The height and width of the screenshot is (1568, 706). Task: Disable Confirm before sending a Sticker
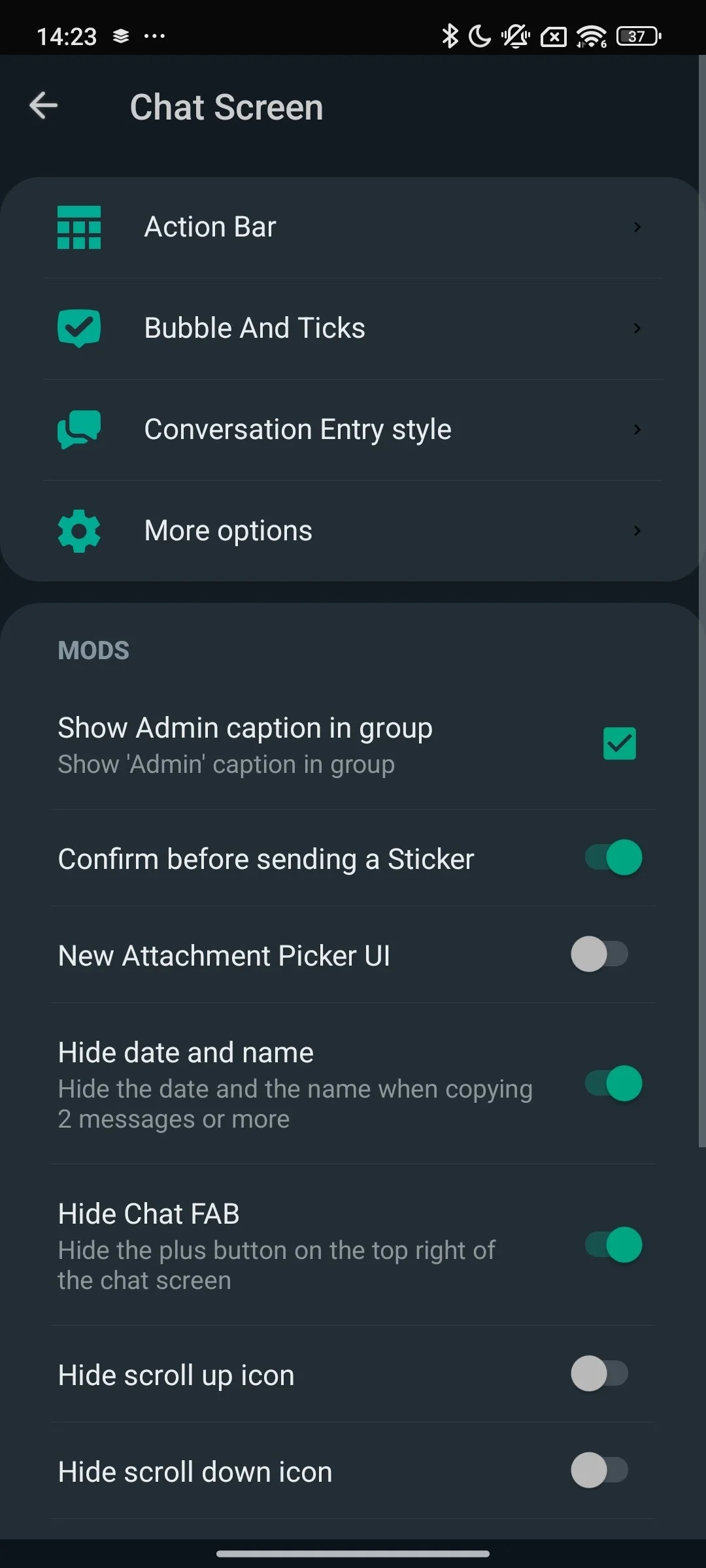point(613,857)
